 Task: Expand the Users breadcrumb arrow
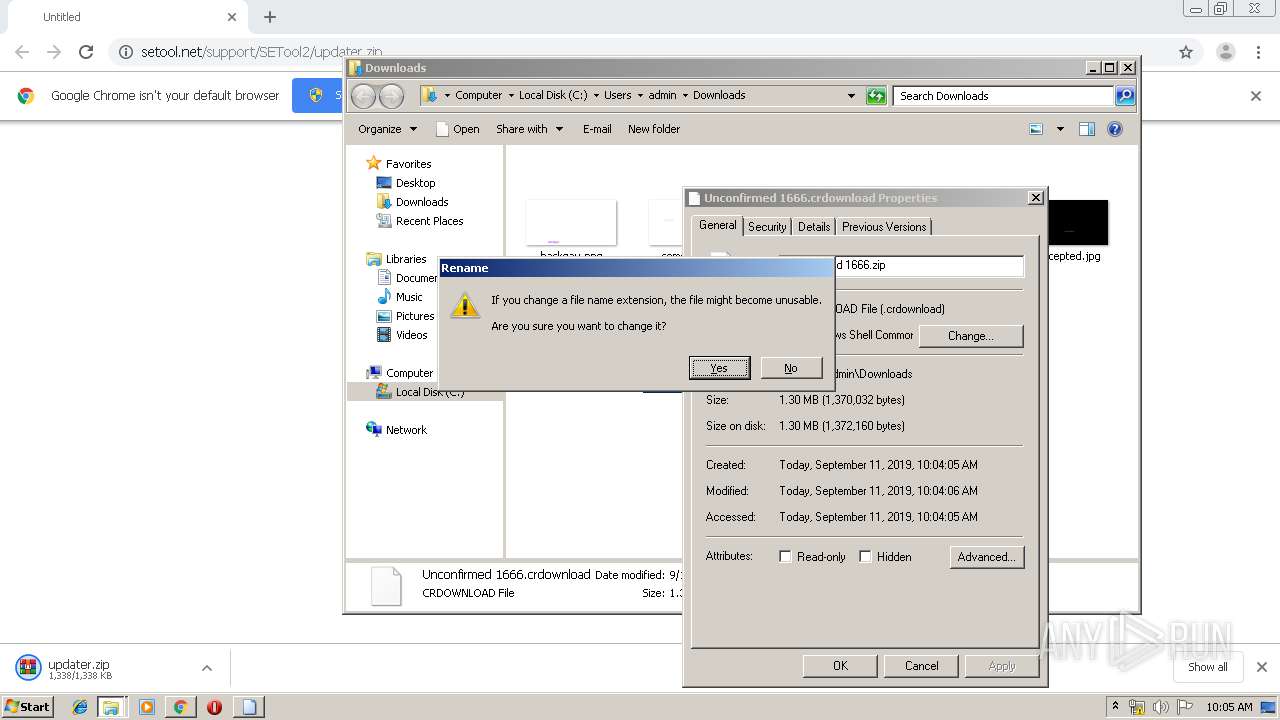pyautogui.click(x=640, y=96)
